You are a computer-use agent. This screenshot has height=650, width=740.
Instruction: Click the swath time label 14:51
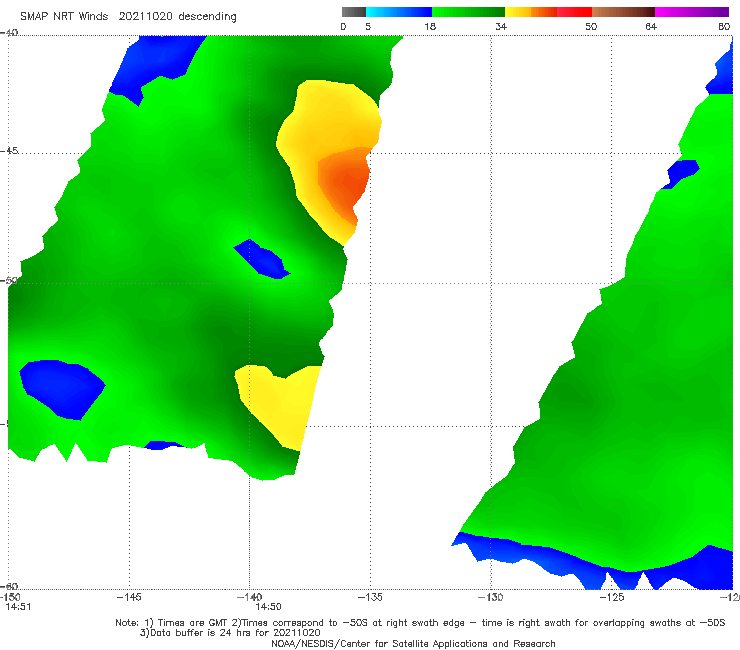click(x=18, y=607)
